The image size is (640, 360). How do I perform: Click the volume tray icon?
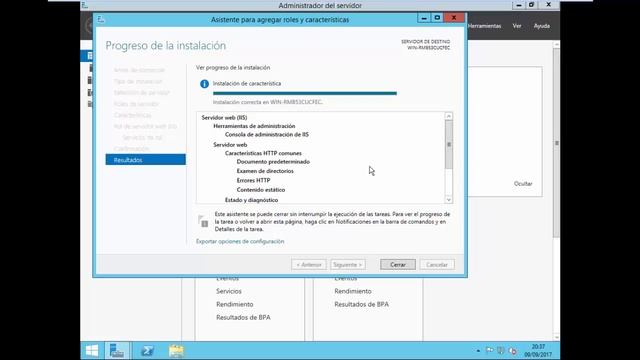pyautogui.click(x=513, y=351)
